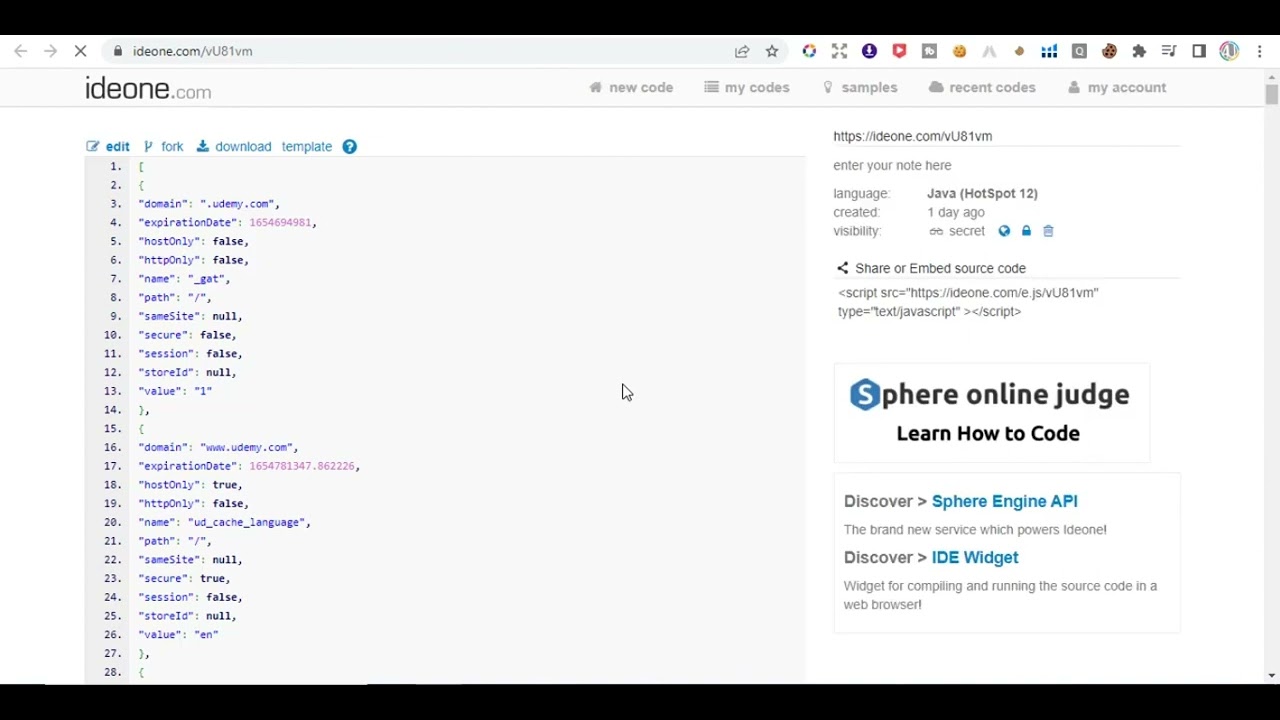This screenshot has height=720, width=1280.
Task: Open the purple download extension
Action: pos(869,51)
